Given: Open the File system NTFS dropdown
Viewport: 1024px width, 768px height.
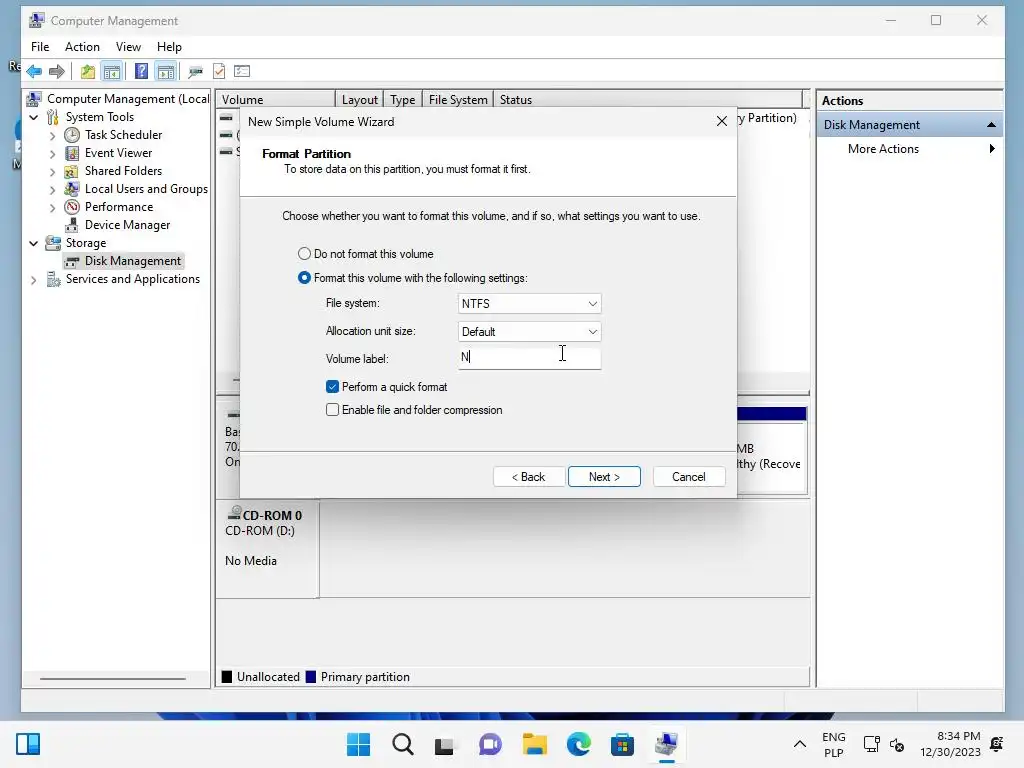Looking at the screenshot, I should (530, 303).
